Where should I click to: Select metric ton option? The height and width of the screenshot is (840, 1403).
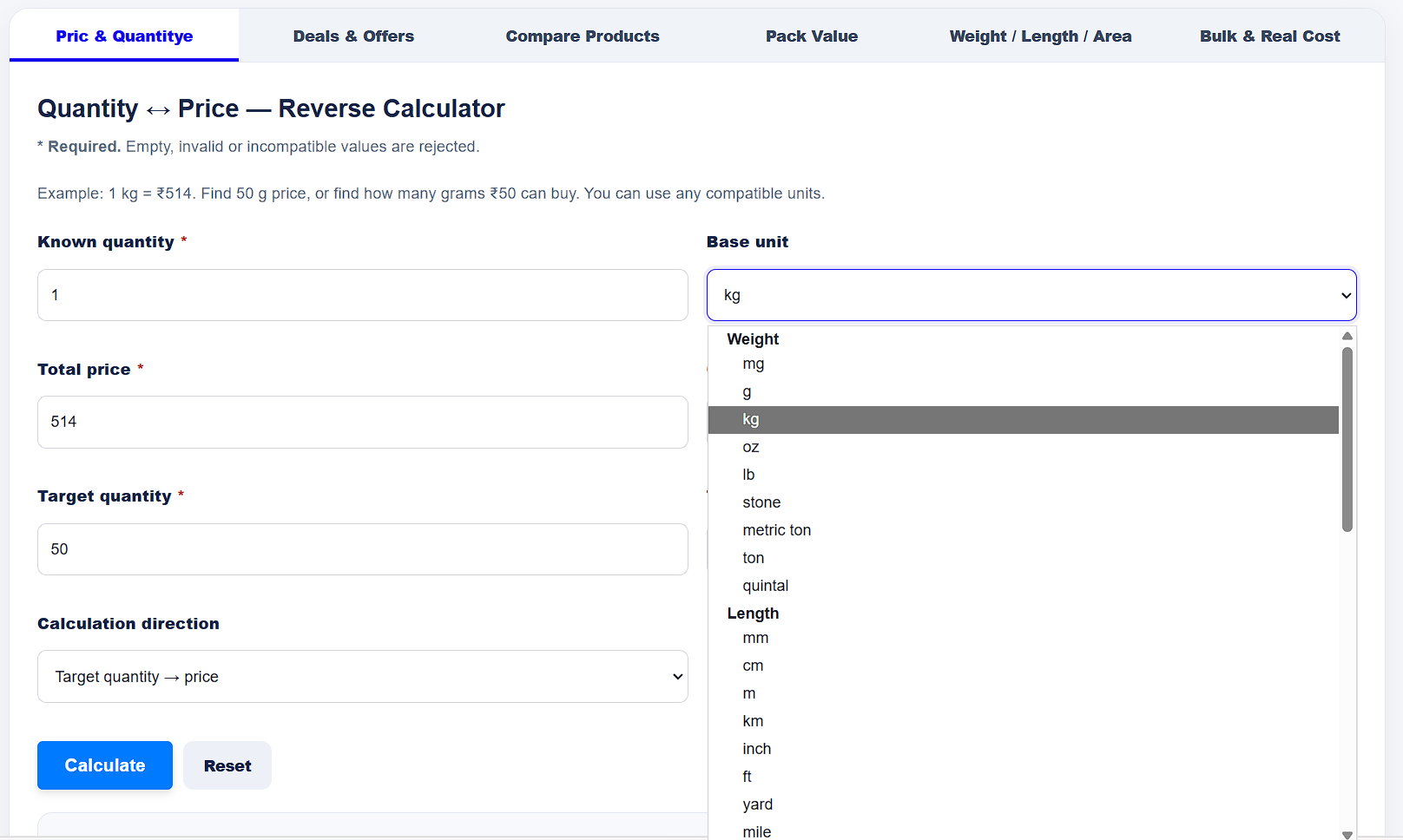(1024, 531)
